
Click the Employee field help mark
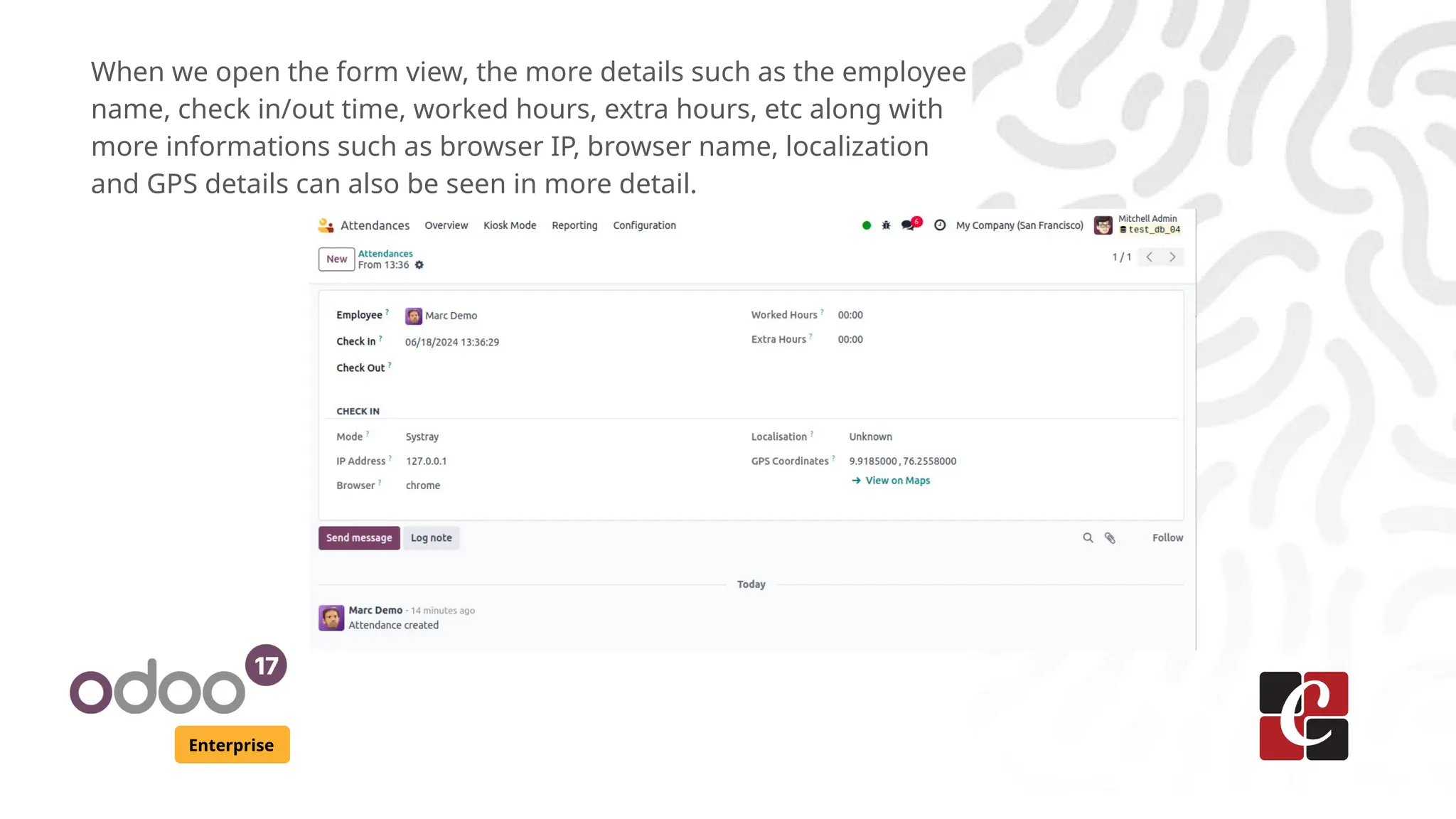click(x=387, y=311)
